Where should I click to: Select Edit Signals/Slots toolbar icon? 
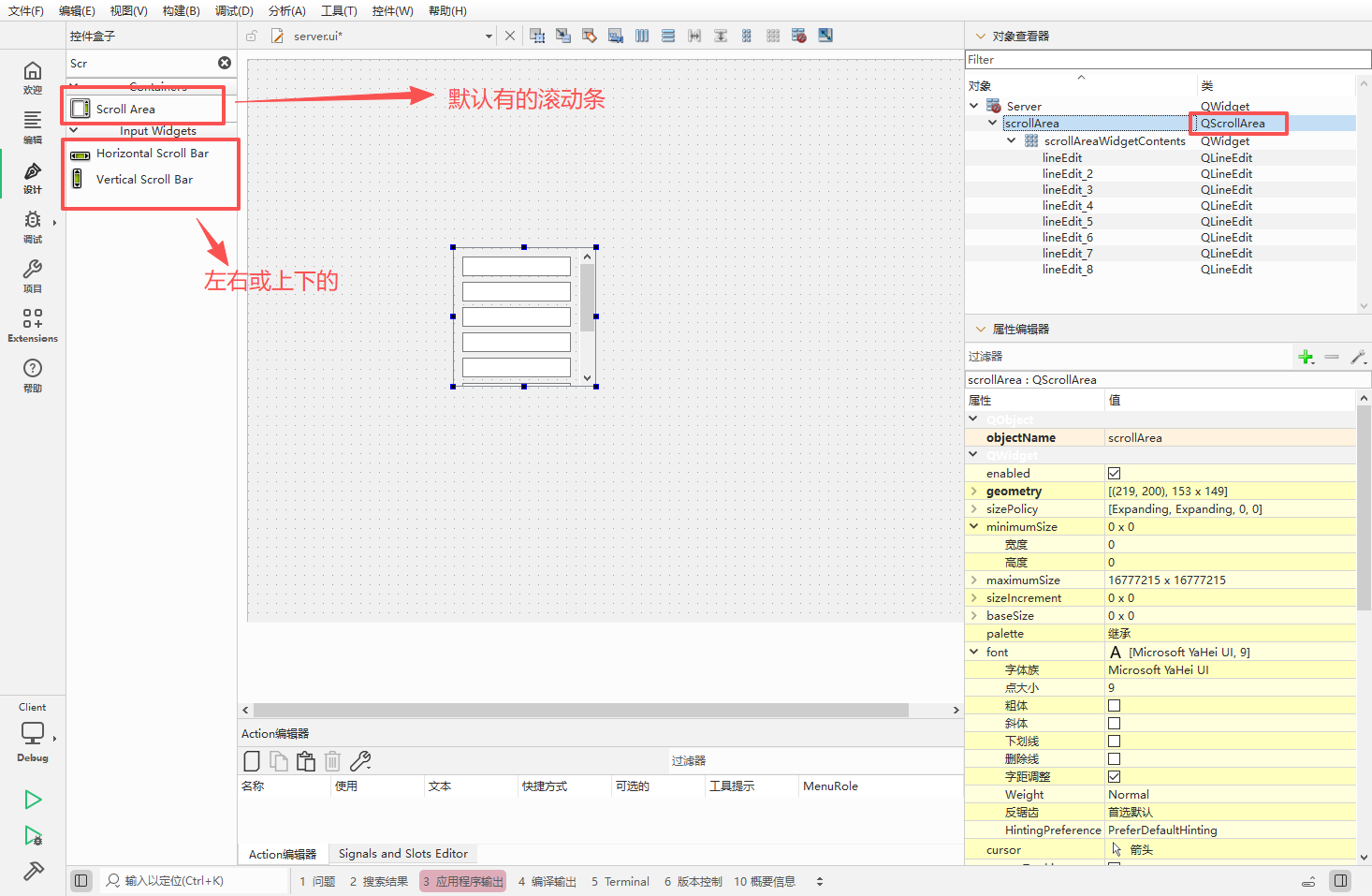pyautogui.click(x=563, y=36)
